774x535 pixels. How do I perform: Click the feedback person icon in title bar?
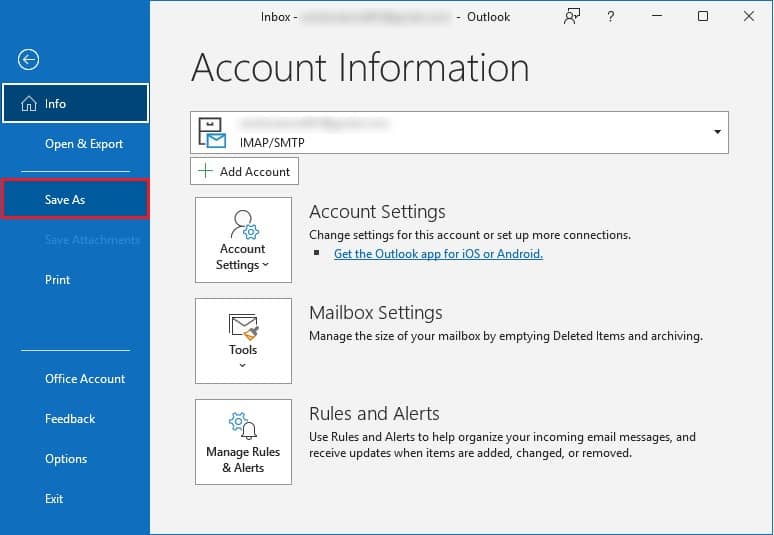tap(572, 16)
